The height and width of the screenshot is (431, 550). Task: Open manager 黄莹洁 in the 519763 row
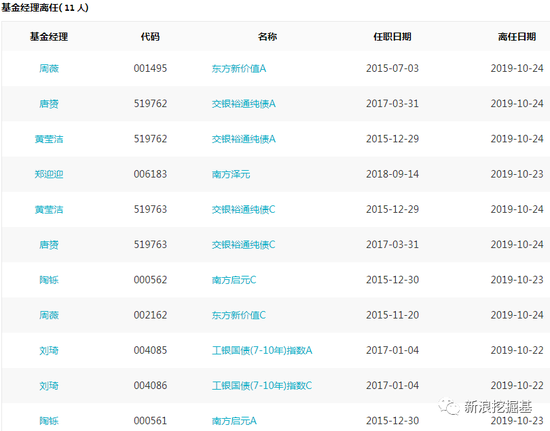tap(49, 209)
